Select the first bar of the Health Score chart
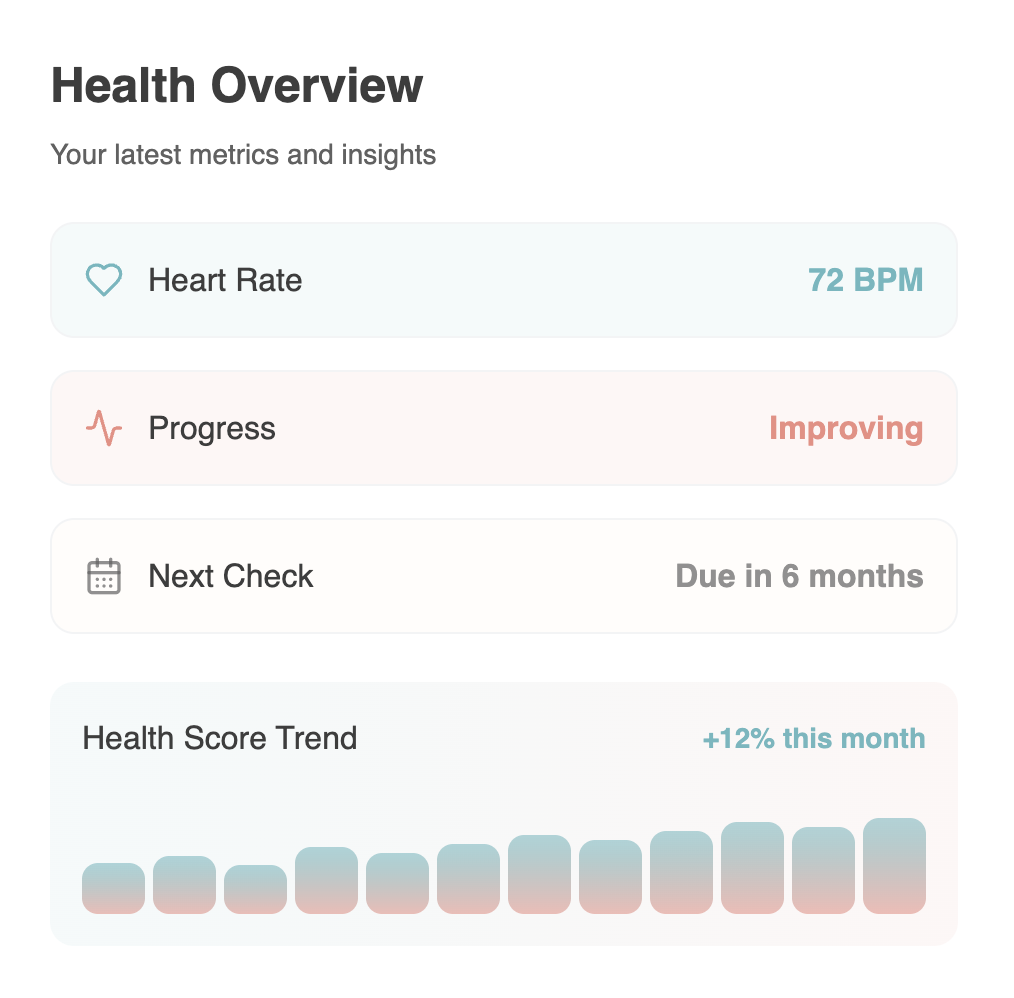This screenshot has height=998, width=1014. 113,886
